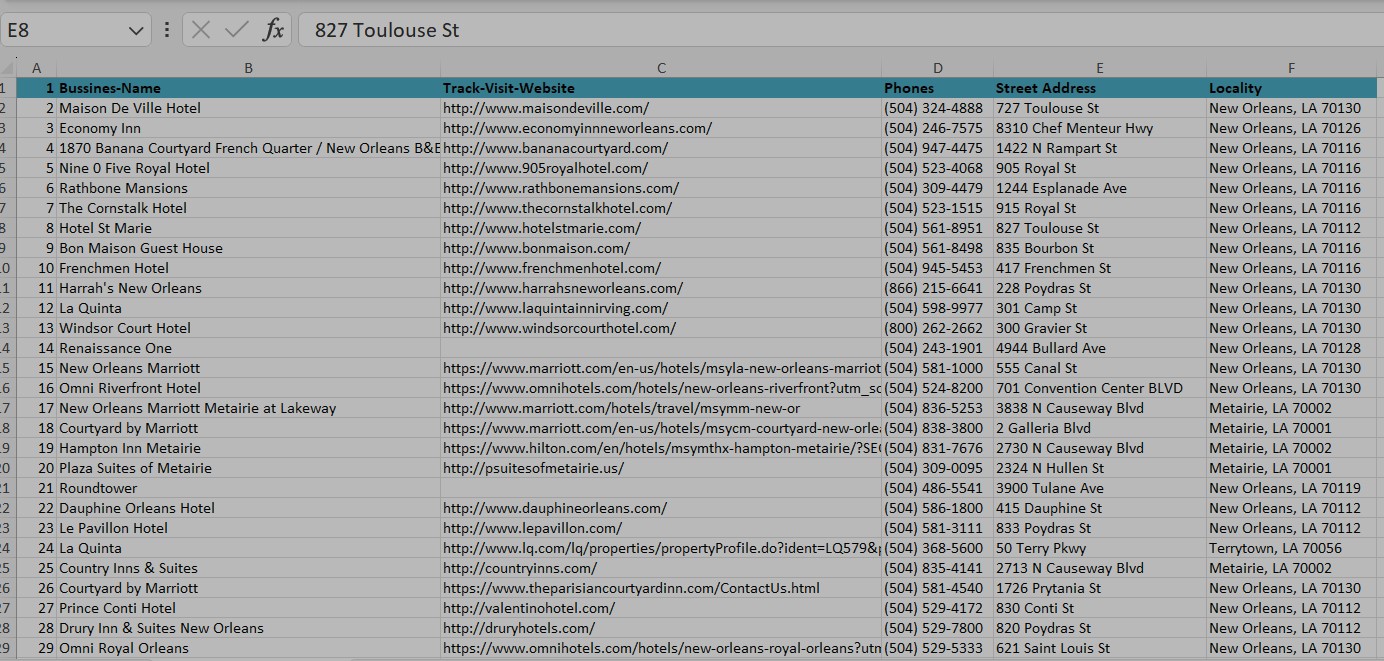Select the Rathbone Mansions cell

(249, 188)
